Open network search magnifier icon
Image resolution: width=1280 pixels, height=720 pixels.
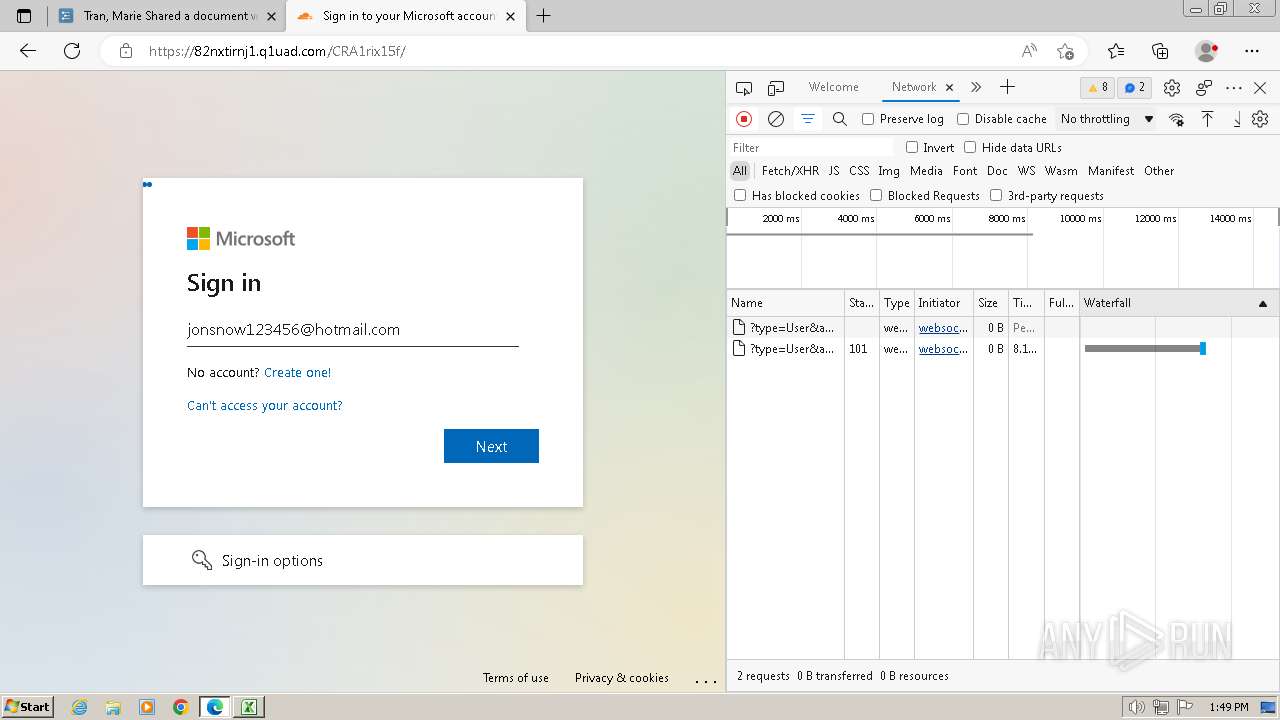[x=840, y=119]
